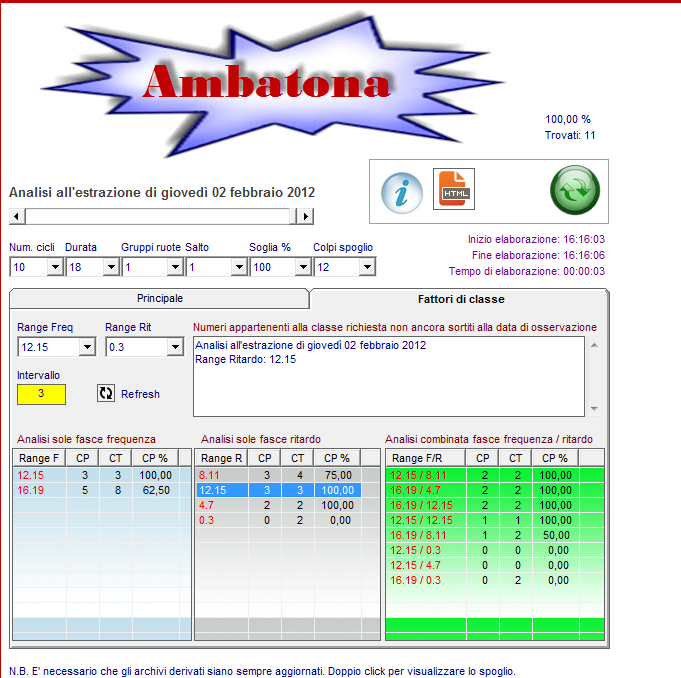Click CT header in the ritardo table
Image resolution: width=681 pixels, height=678 pixels.
tap(298, 458)
